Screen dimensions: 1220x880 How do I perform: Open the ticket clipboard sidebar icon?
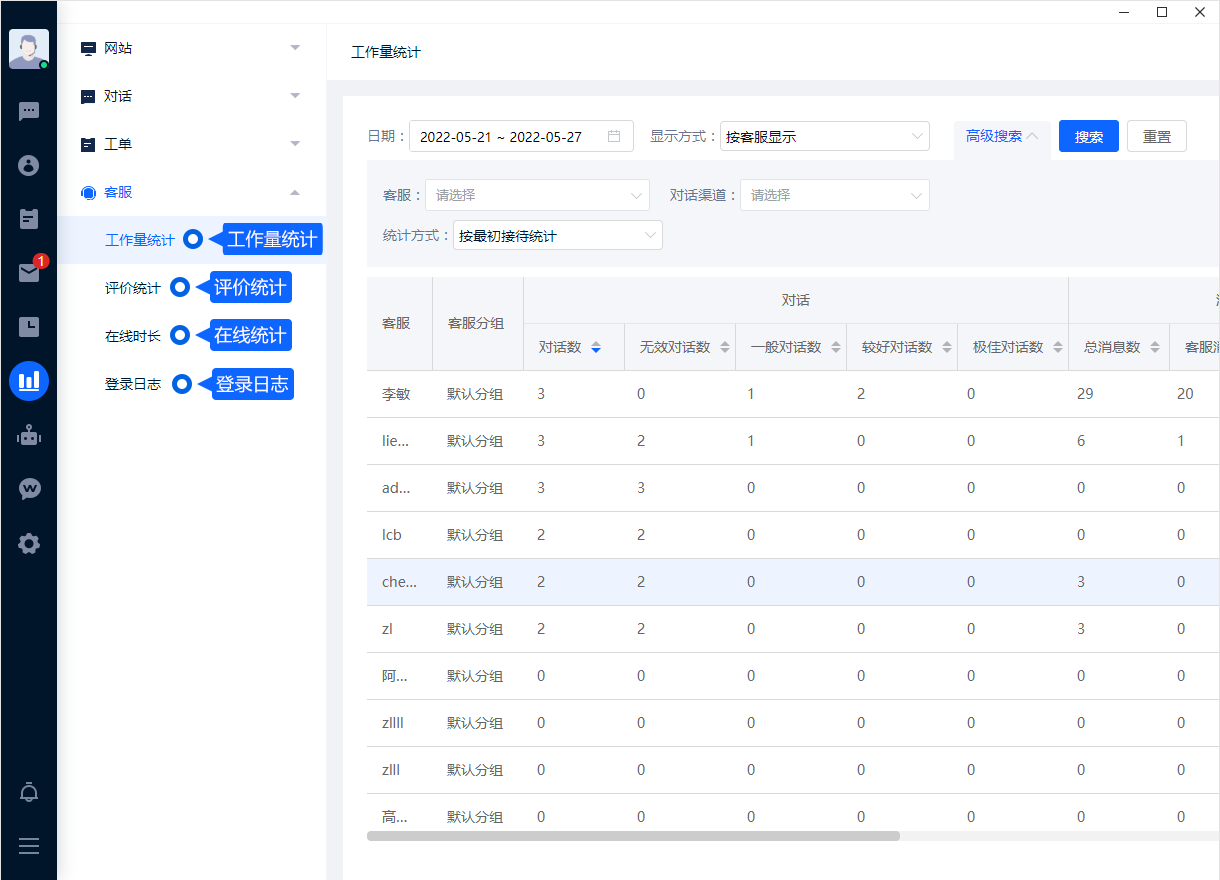click(x=29, y=218)
